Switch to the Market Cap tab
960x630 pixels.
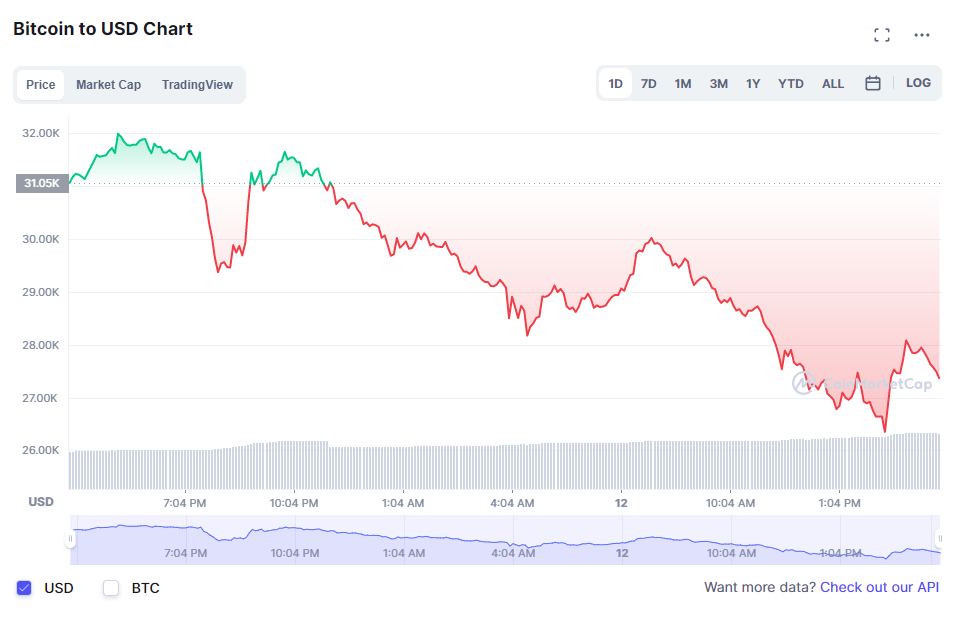pos(108,85)
